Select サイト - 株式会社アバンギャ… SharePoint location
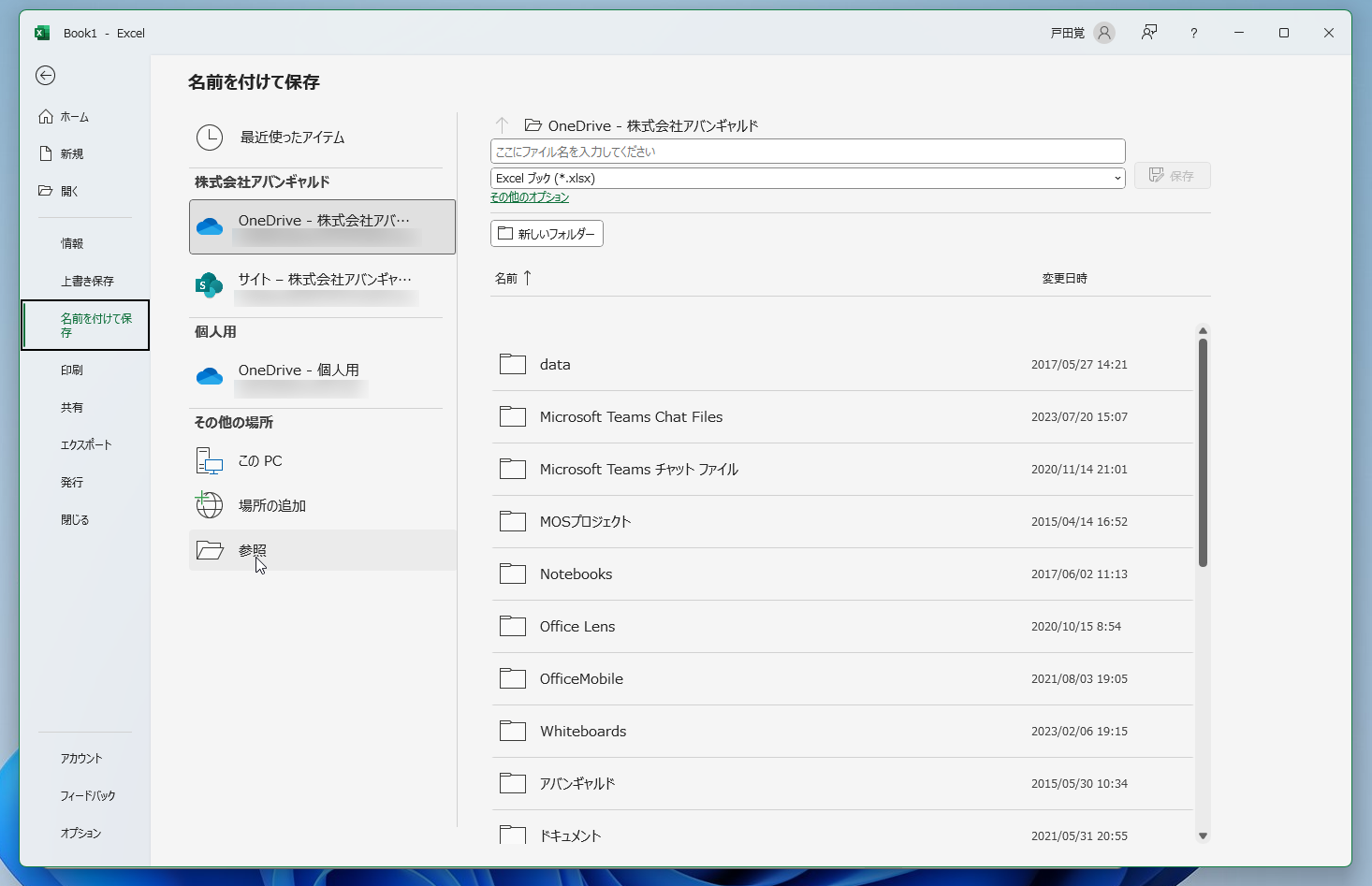Viewport: 1372px width, 886px height. [322, 284]
